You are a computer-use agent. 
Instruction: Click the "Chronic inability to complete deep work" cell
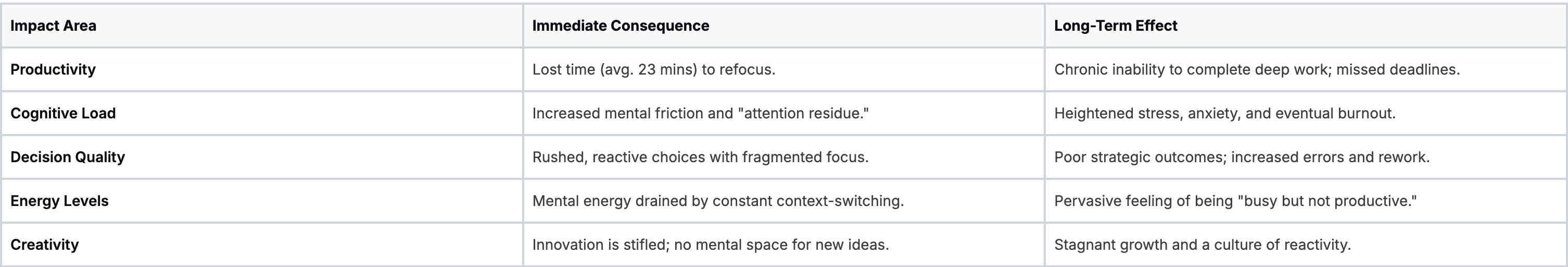click(x=1256, y=69)
